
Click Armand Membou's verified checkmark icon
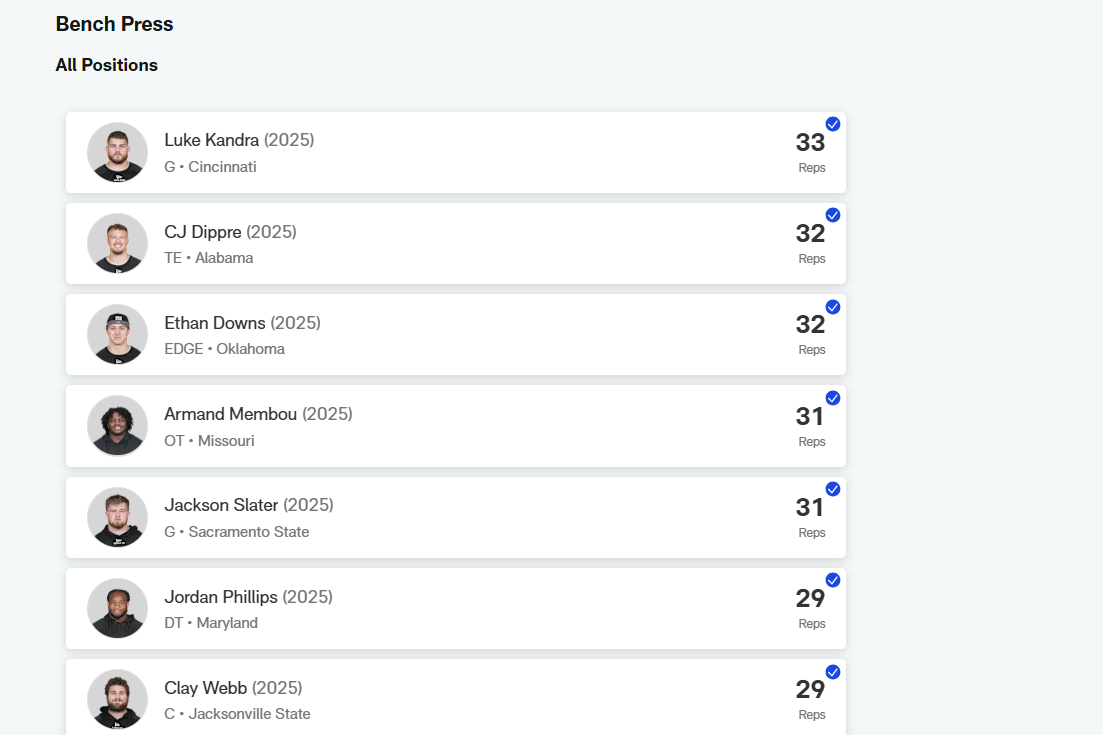833,398
